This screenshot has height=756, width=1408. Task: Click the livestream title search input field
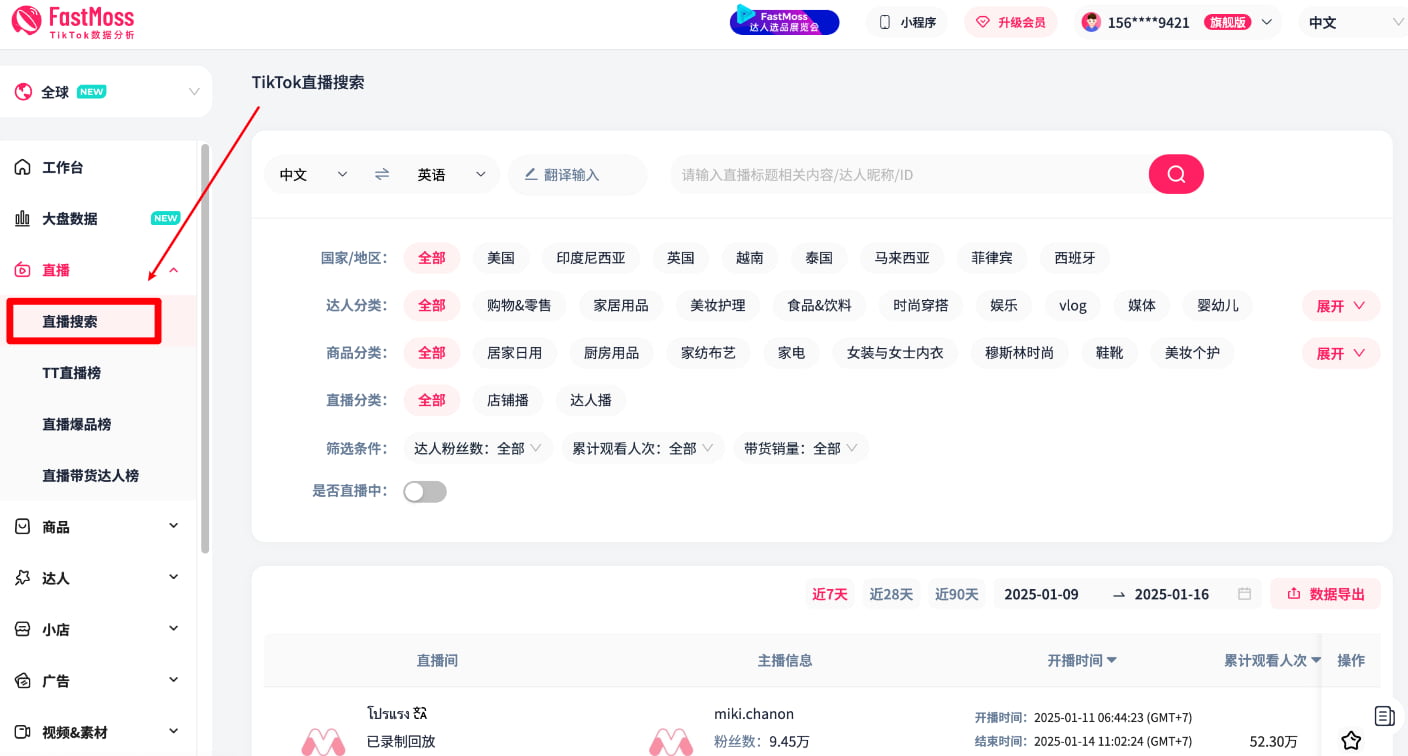[x=900, y=173]
